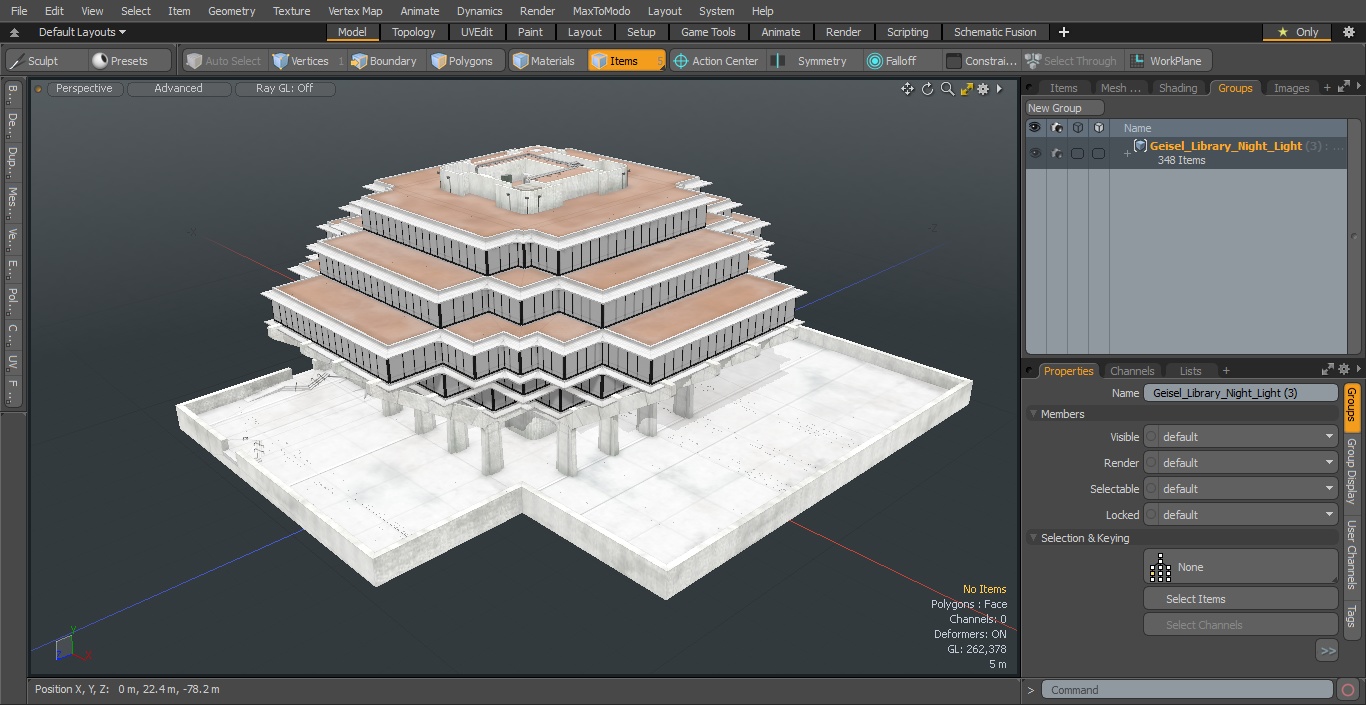Open the Action Center options

[716, 61]
